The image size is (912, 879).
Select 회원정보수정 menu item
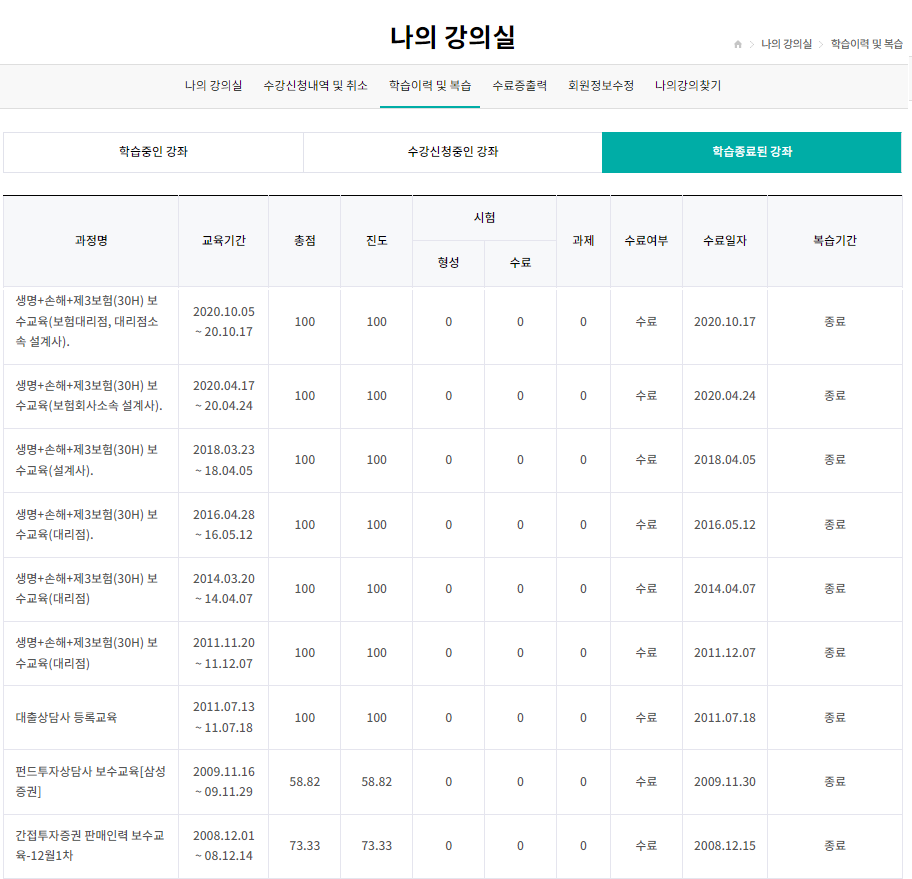(601, 86)
